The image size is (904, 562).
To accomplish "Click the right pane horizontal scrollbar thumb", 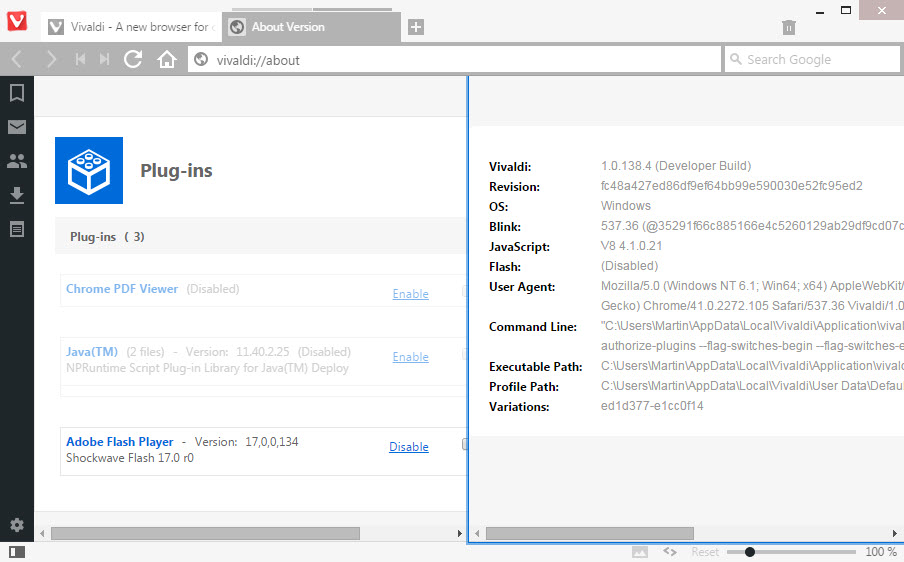I will (590, 534).
